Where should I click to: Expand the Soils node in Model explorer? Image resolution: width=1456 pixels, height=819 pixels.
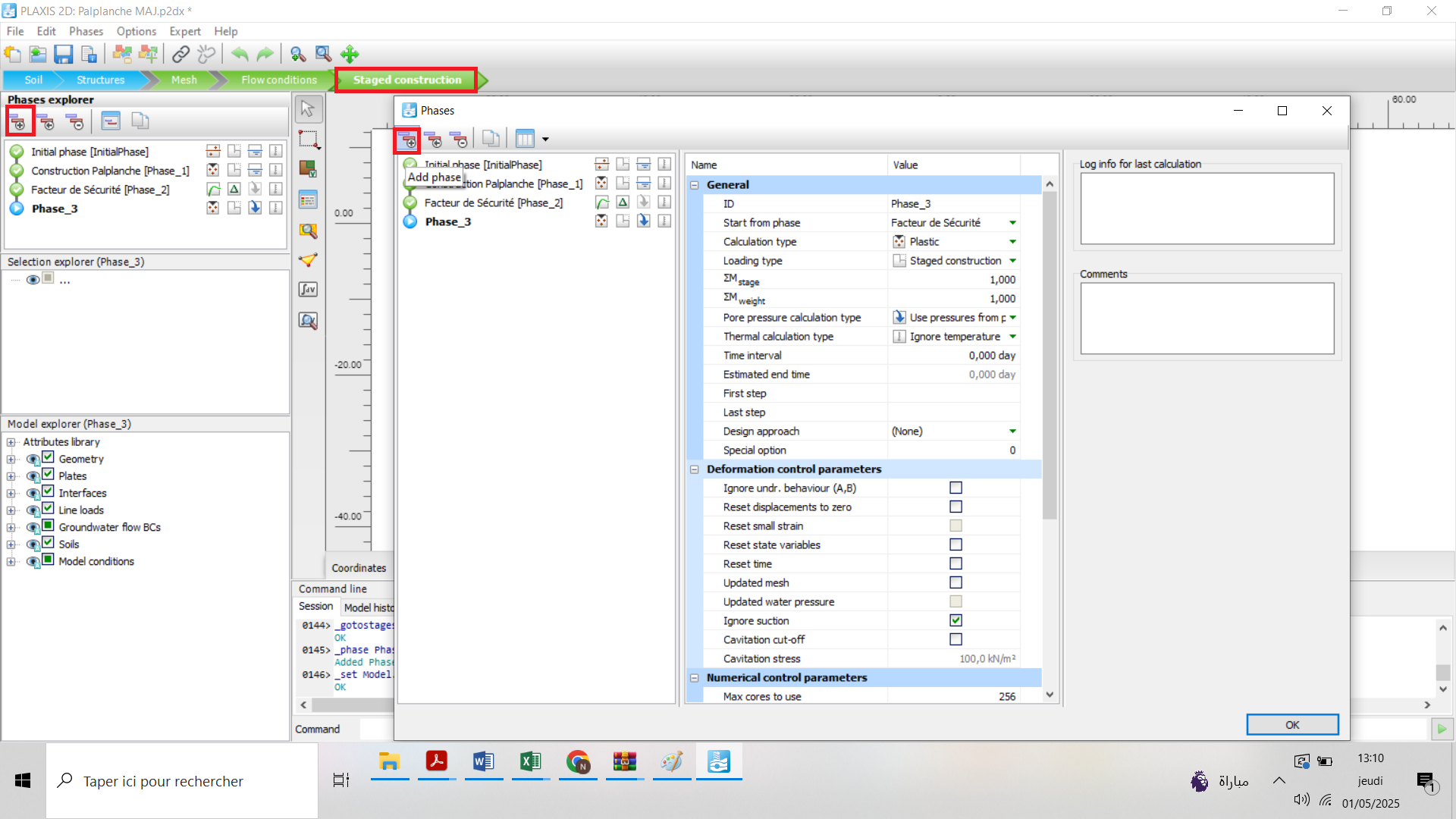click(11, 544)
